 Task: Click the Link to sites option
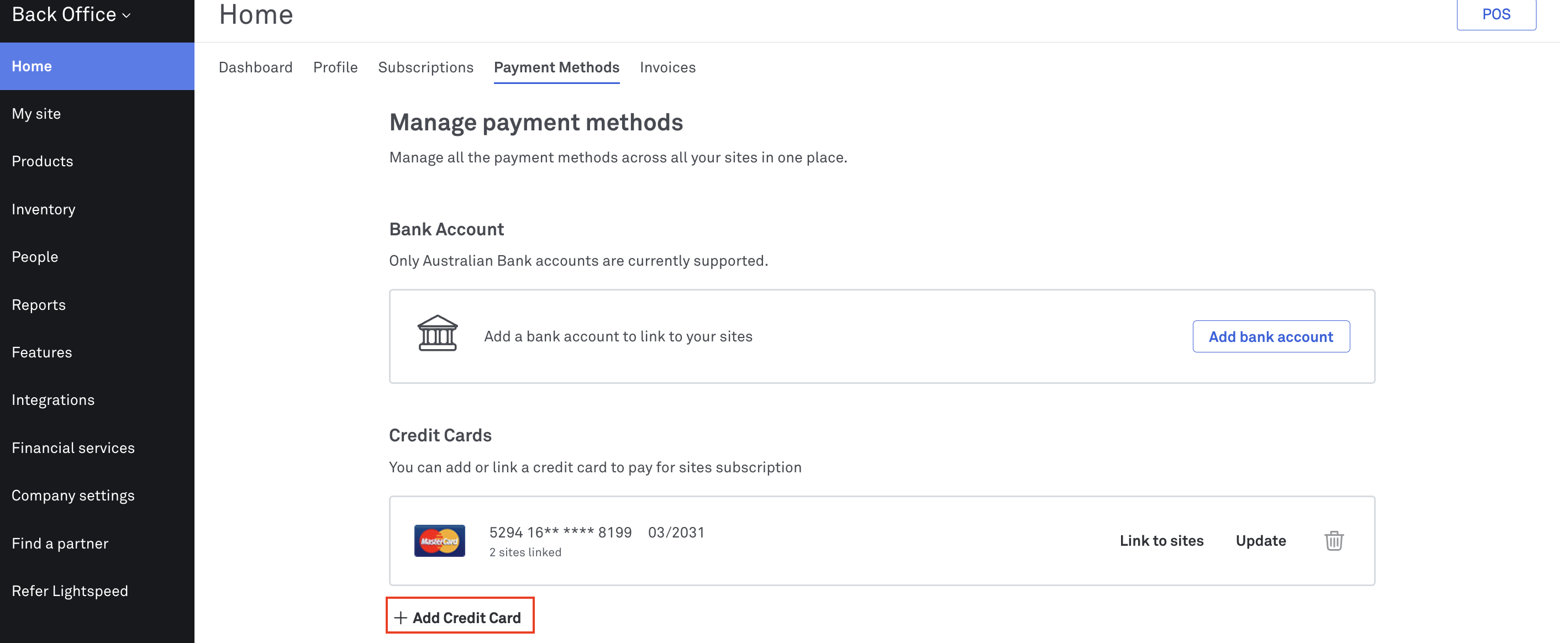(x=1161, y=541)
